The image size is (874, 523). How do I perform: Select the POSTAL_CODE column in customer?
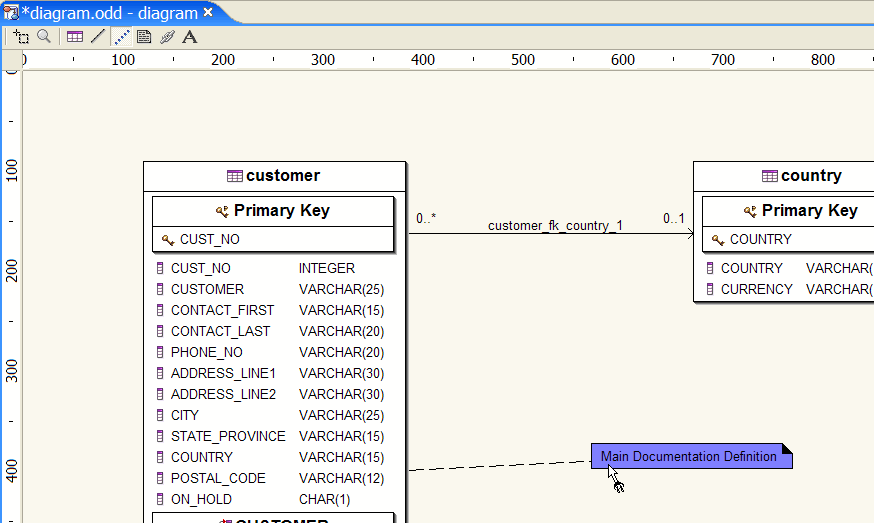[218, 478]
